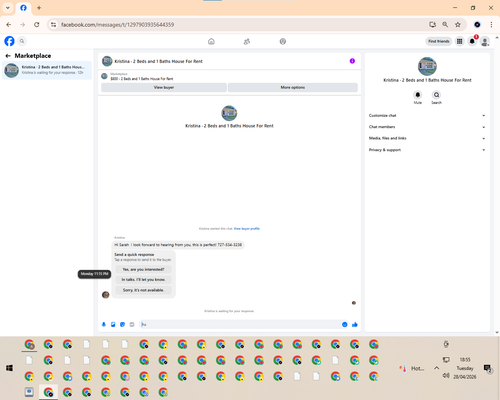The width and height of the screenshot is (500, 400).
Task: Go back with Marketplace arrow
Action: pyautogui.click(x=8, y=56)
